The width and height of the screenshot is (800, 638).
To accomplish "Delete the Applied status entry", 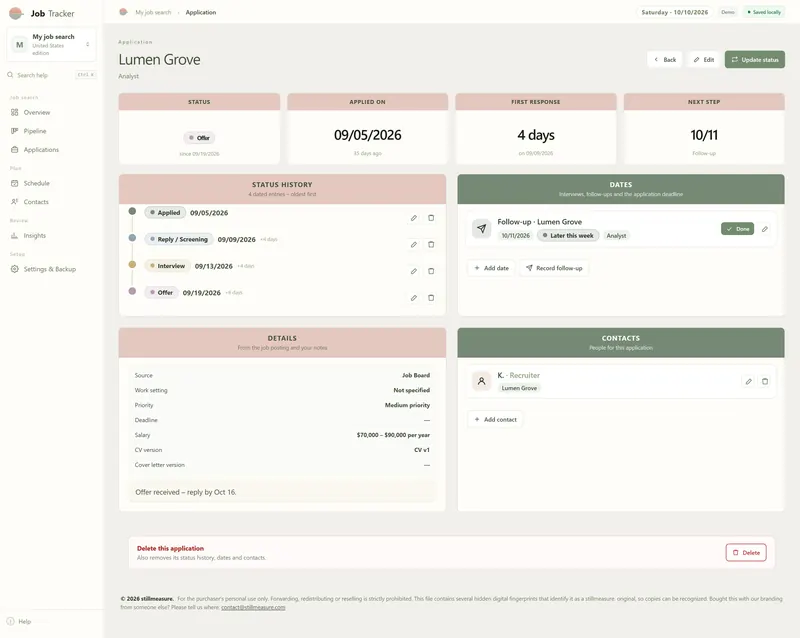I will click(x=431, y=218).
